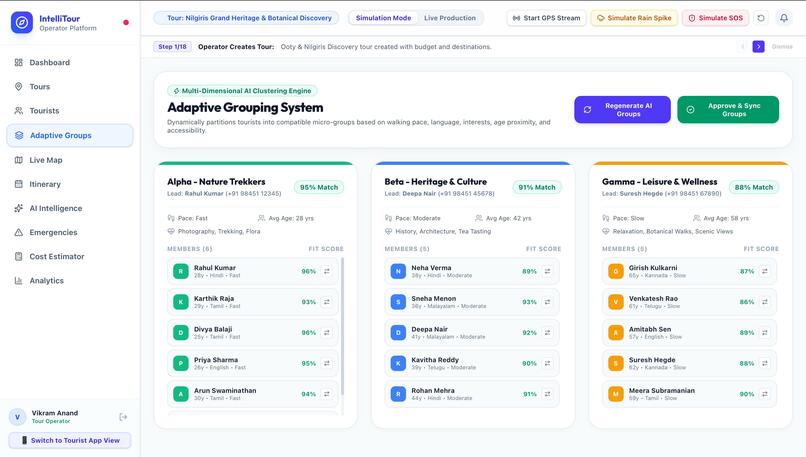The width and height of the screenshot is (806, 457).
Task: Open the Tourists list
Action: [69, 111]
